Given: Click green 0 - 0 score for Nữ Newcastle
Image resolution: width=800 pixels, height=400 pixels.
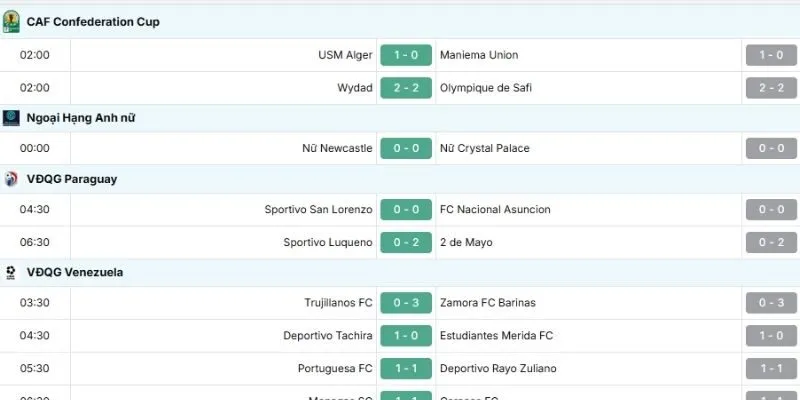Looking at the screenshot, I should (404, 148).
